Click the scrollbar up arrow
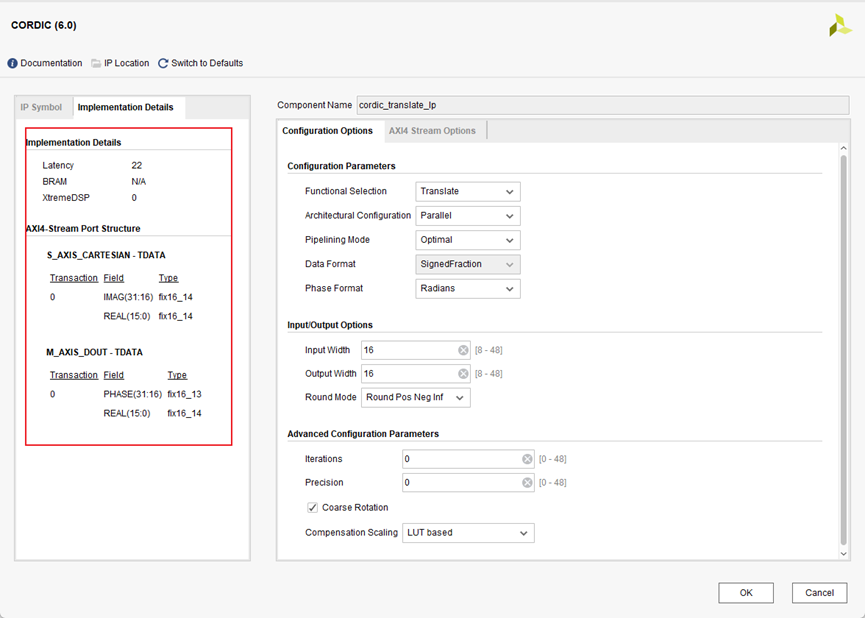The width and height of the screenshot is (865, 618). [843, 148]
